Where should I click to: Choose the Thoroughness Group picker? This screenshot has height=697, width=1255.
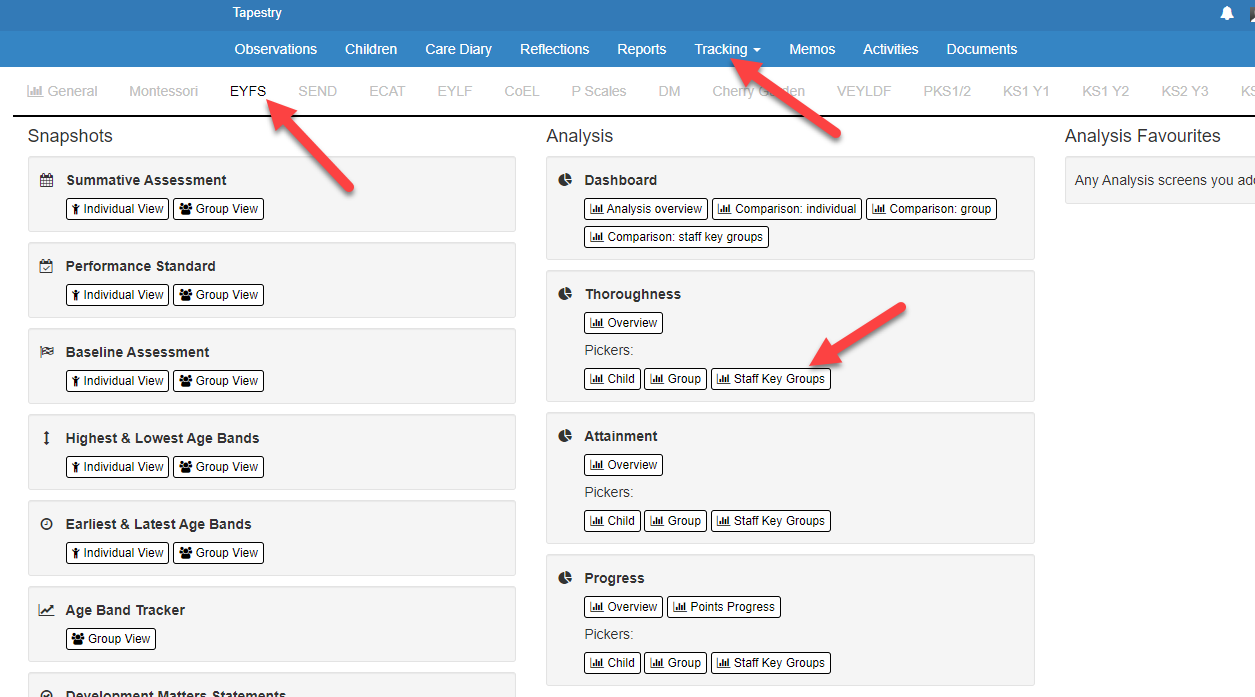tap(676, 379)
